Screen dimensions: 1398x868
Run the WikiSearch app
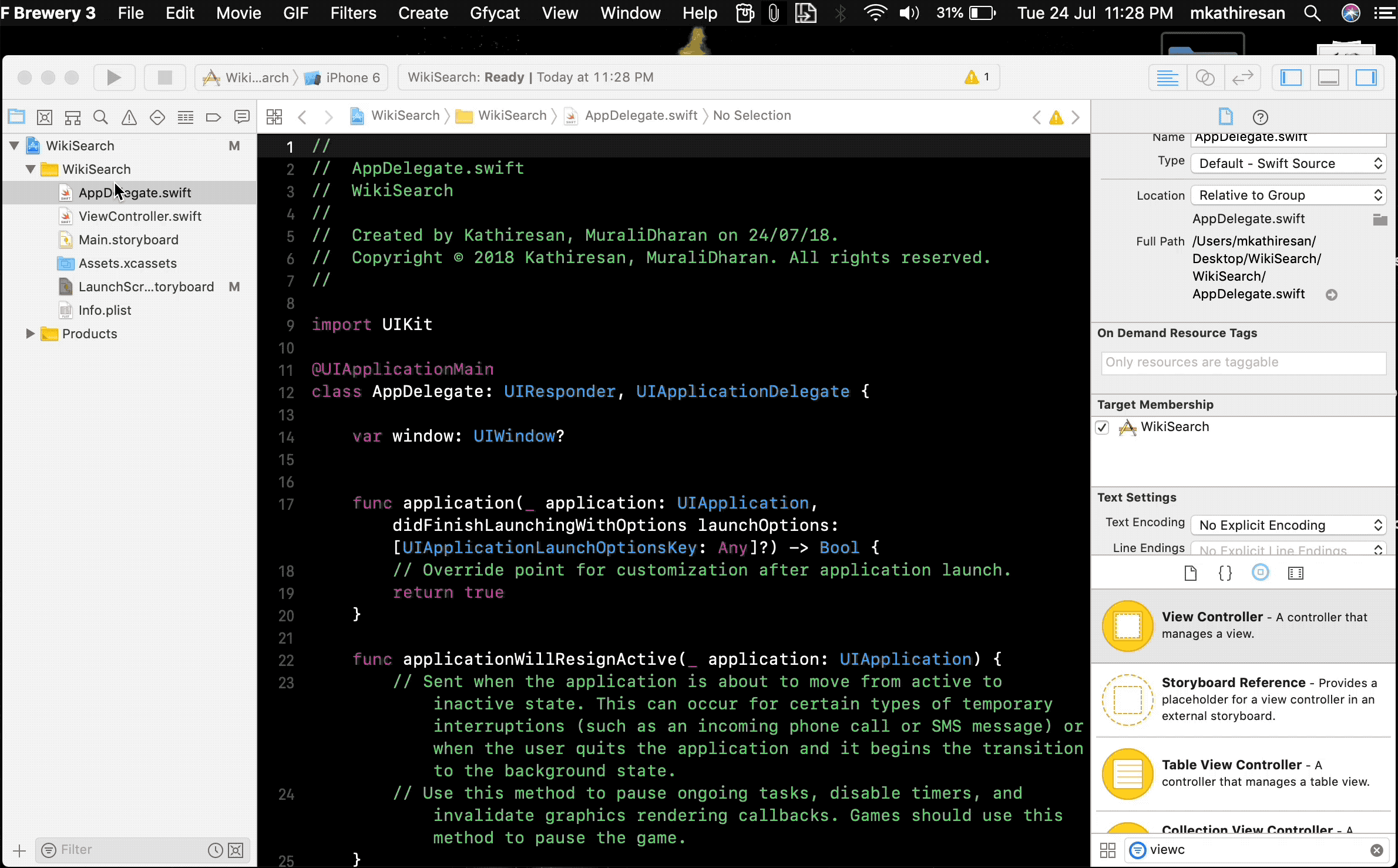(115, 77)
